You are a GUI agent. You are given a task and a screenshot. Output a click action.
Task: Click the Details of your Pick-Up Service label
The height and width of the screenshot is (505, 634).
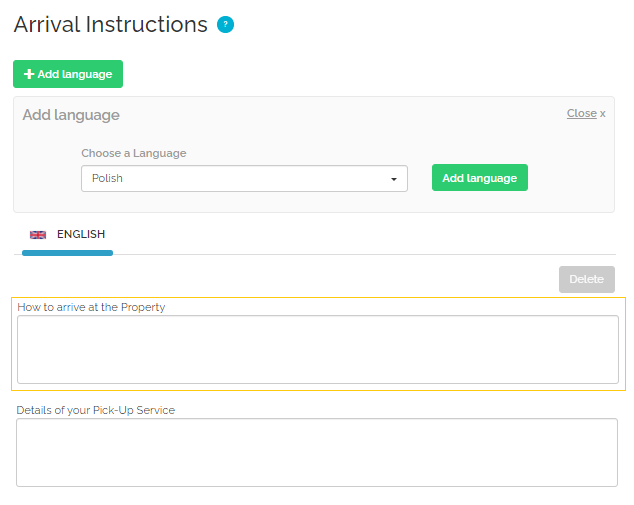click(x=95, y=410)
